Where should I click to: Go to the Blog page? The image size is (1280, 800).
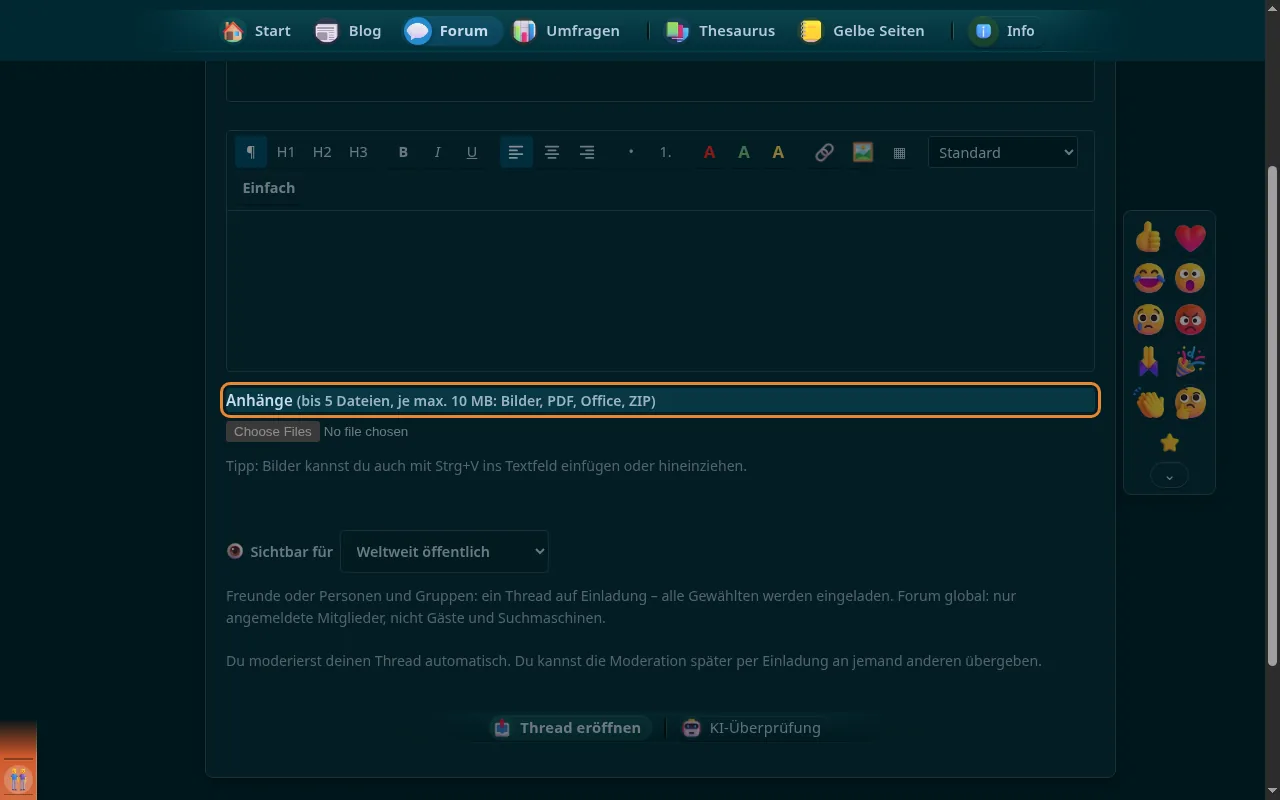(348, 31)
